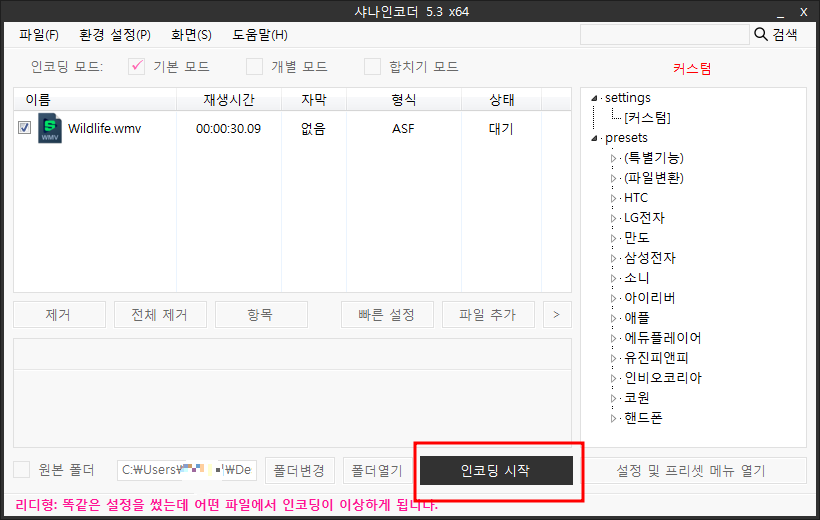Expand the 코원 preset group
The height and width of the screenshot is (520, 820).
point(613,398)
